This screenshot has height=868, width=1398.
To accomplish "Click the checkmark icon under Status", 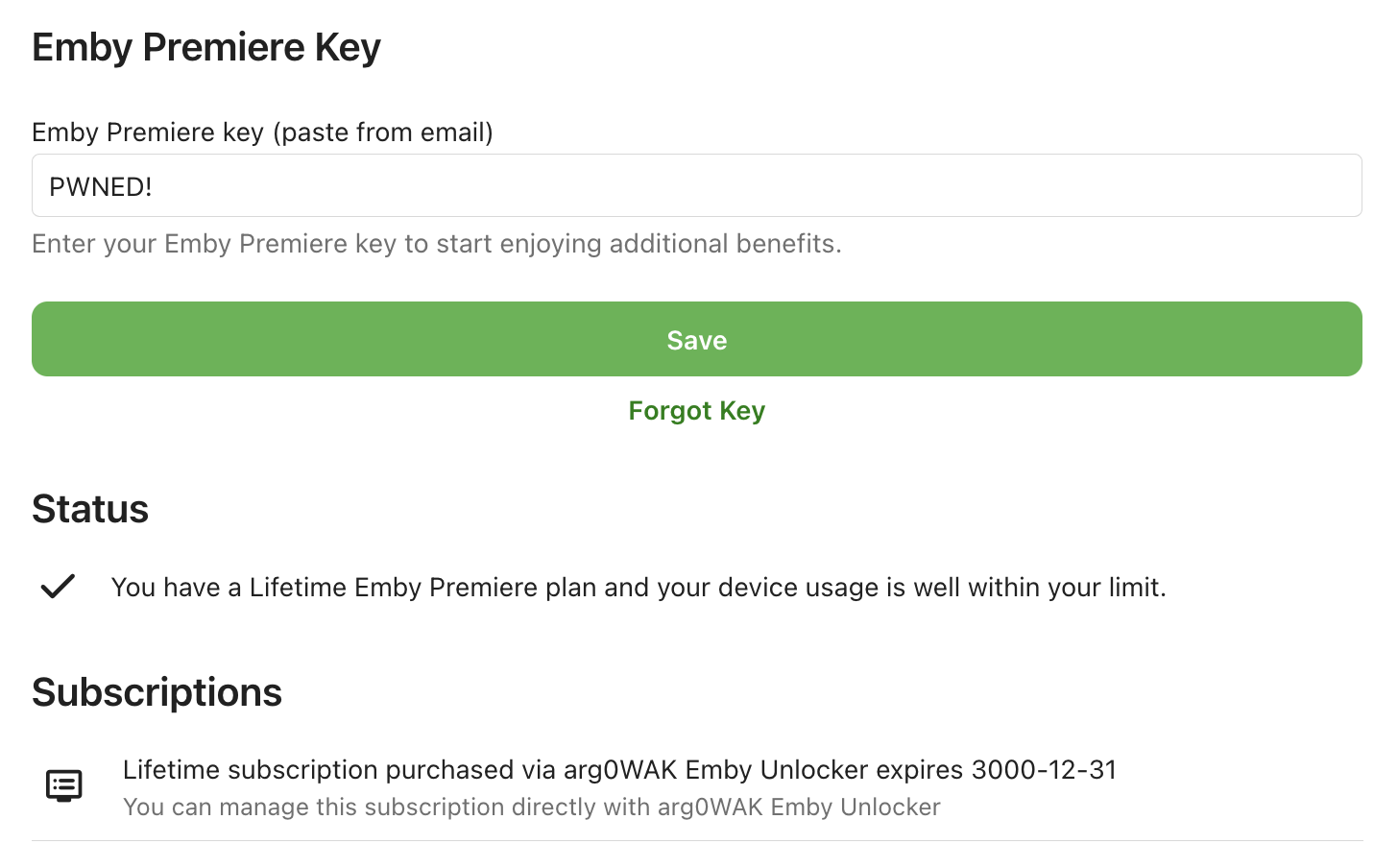I will point(58,586).
